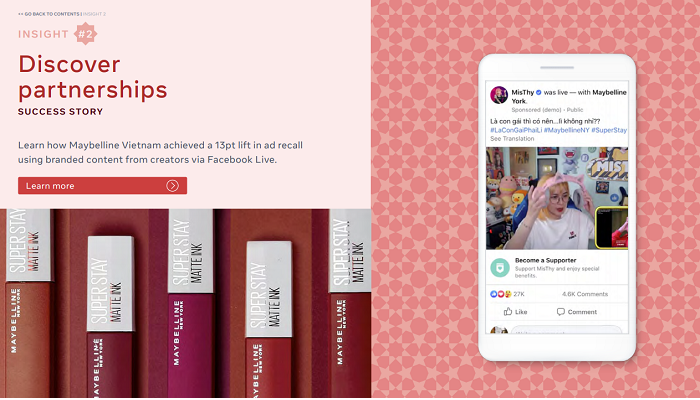Click the Go Back to Contents link

[49, 14]
